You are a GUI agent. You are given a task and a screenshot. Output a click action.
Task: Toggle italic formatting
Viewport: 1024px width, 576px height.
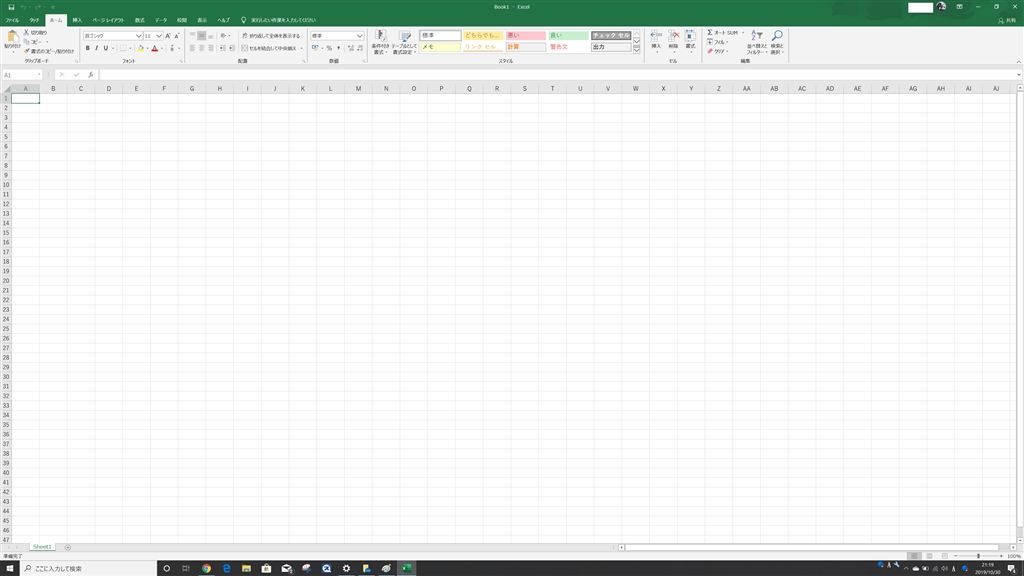tap(97, 48)
